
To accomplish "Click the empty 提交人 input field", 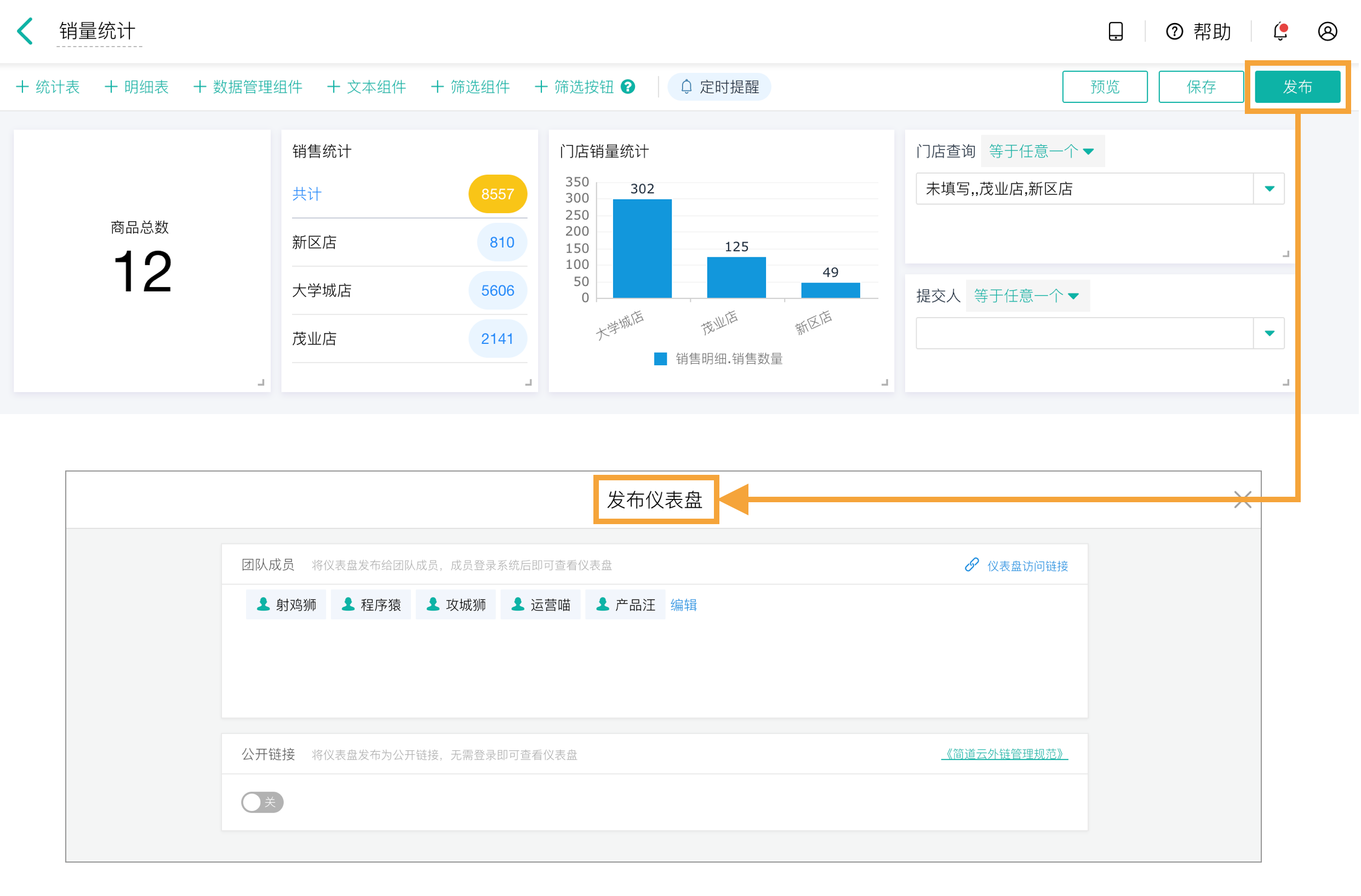I will tap(1086, 334).
